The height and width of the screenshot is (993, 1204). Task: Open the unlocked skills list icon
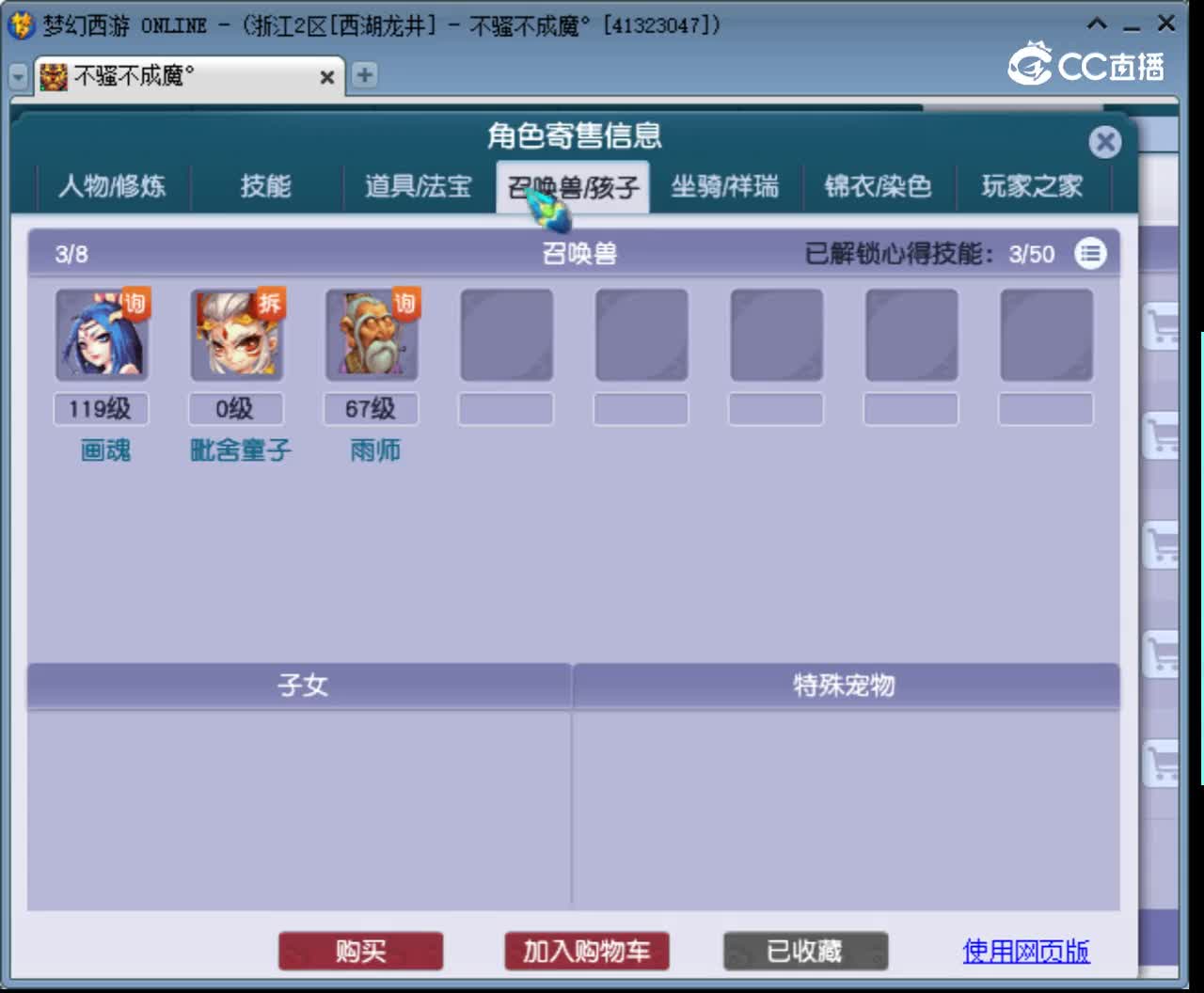(x=1090, y=254)
